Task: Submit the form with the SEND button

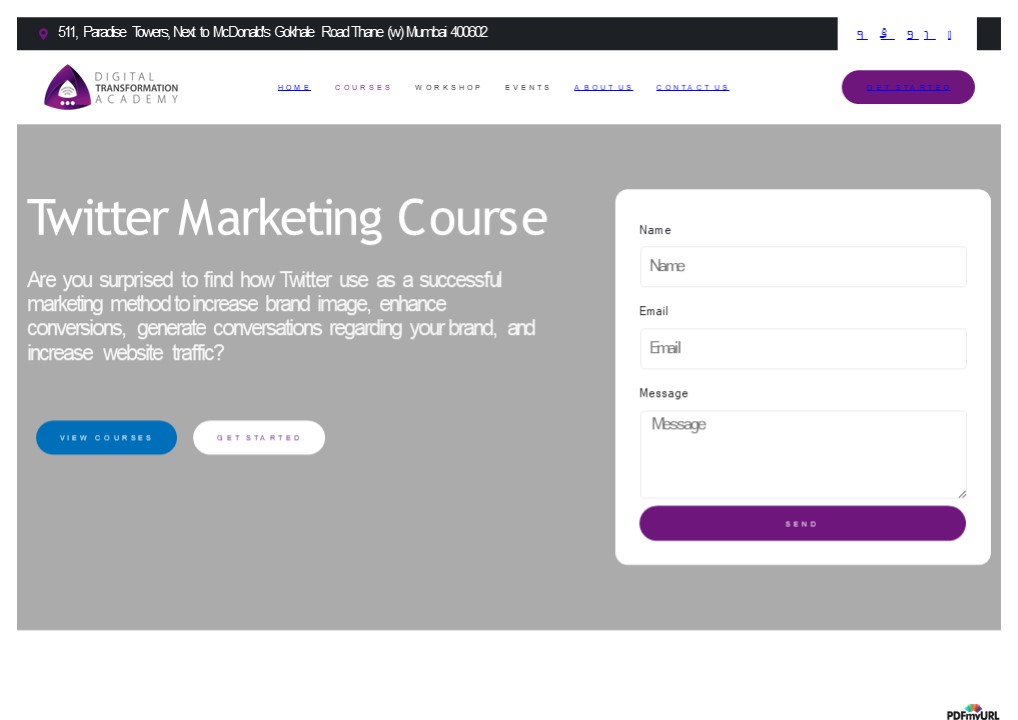Action: (x=802, y=523)
